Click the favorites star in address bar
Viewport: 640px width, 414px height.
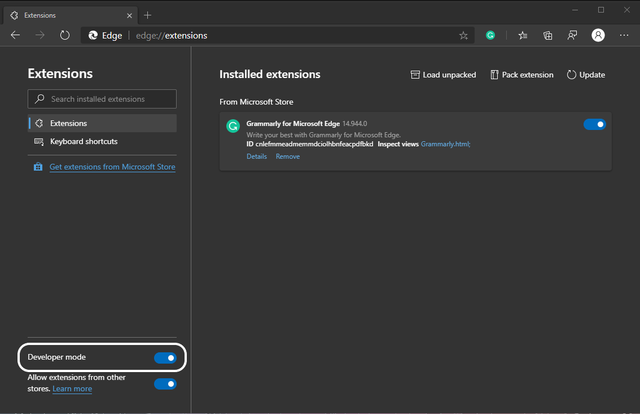pos(463,35)
